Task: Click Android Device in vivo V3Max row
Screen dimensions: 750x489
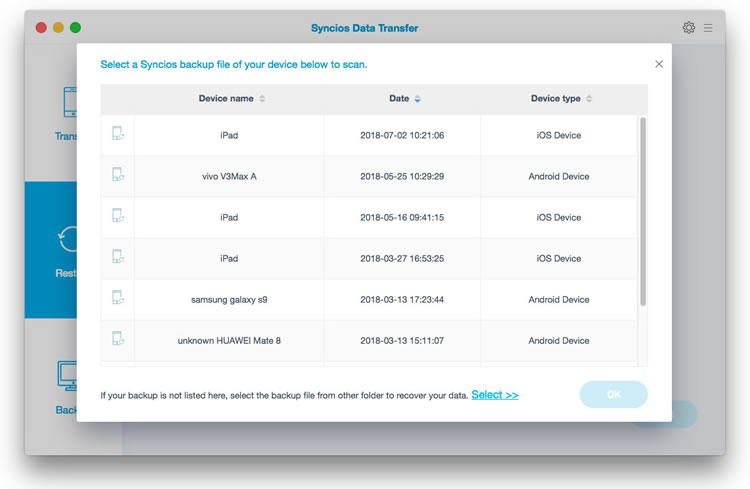Action: (x=559, y=177)
